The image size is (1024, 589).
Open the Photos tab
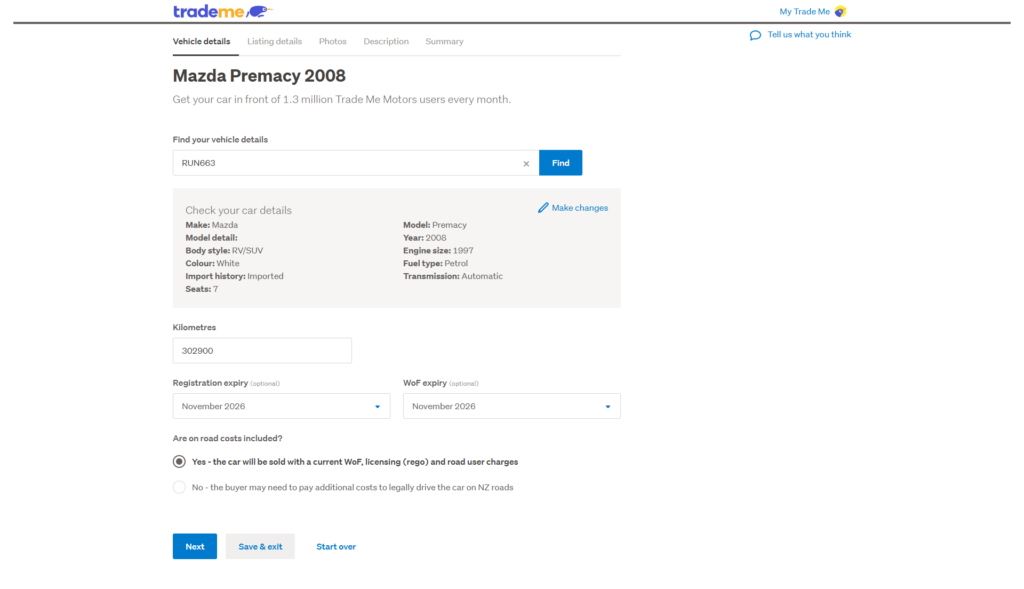point(332,41)
